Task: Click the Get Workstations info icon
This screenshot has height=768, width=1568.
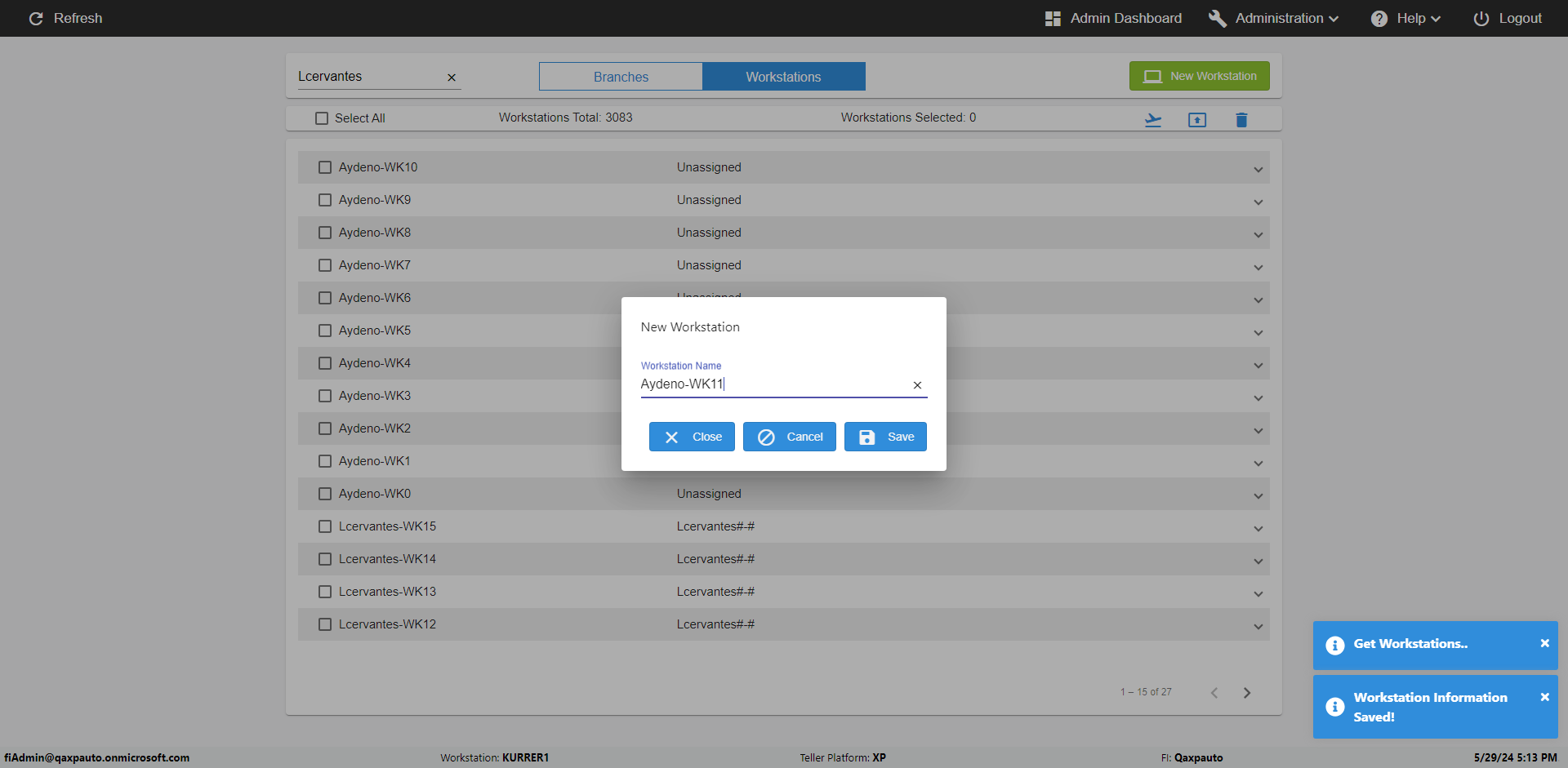Action: click(x=1335, y=646)
